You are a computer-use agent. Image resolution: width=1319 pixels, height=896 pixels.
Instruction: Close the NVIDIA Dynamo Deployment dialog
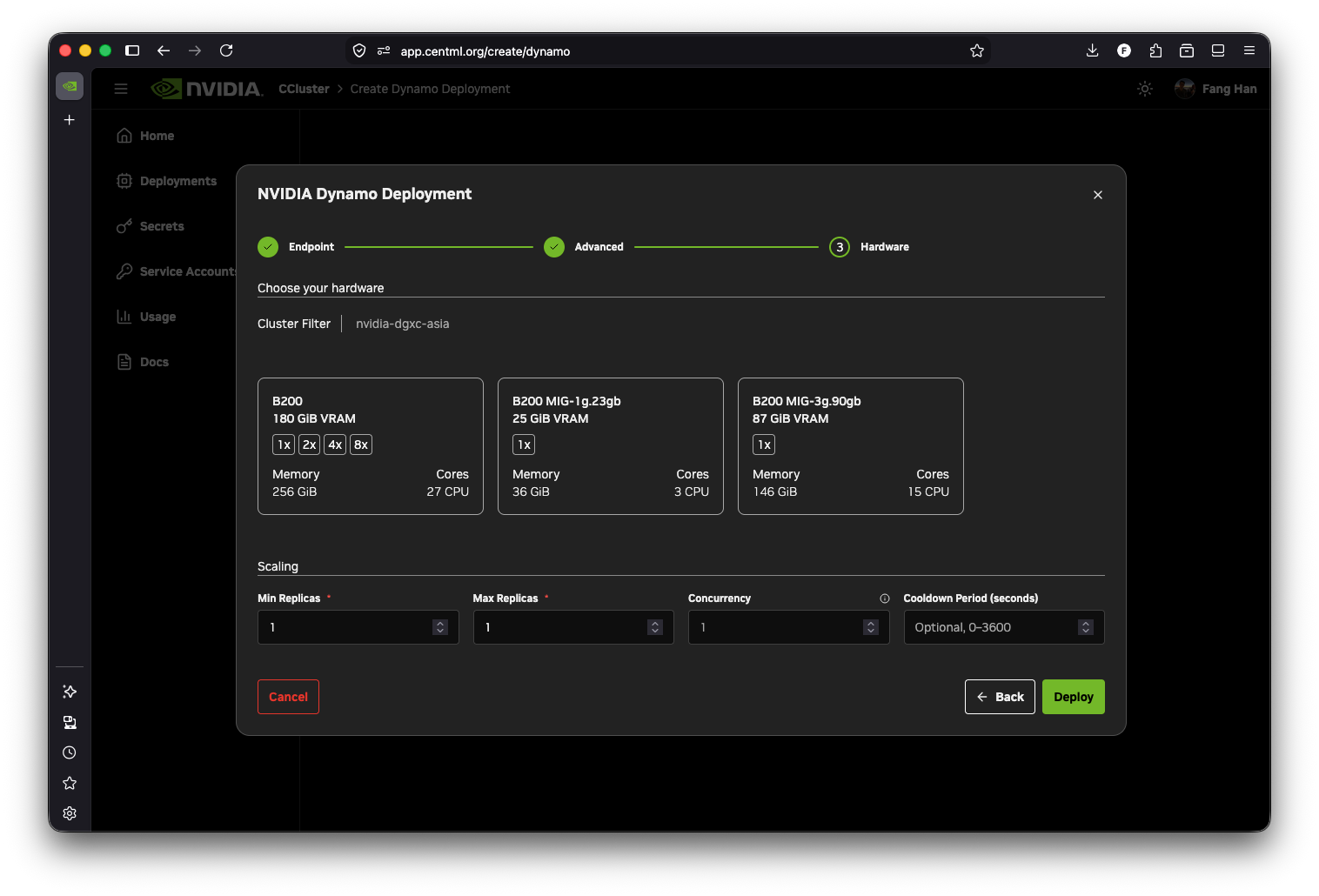(1098, 195)
